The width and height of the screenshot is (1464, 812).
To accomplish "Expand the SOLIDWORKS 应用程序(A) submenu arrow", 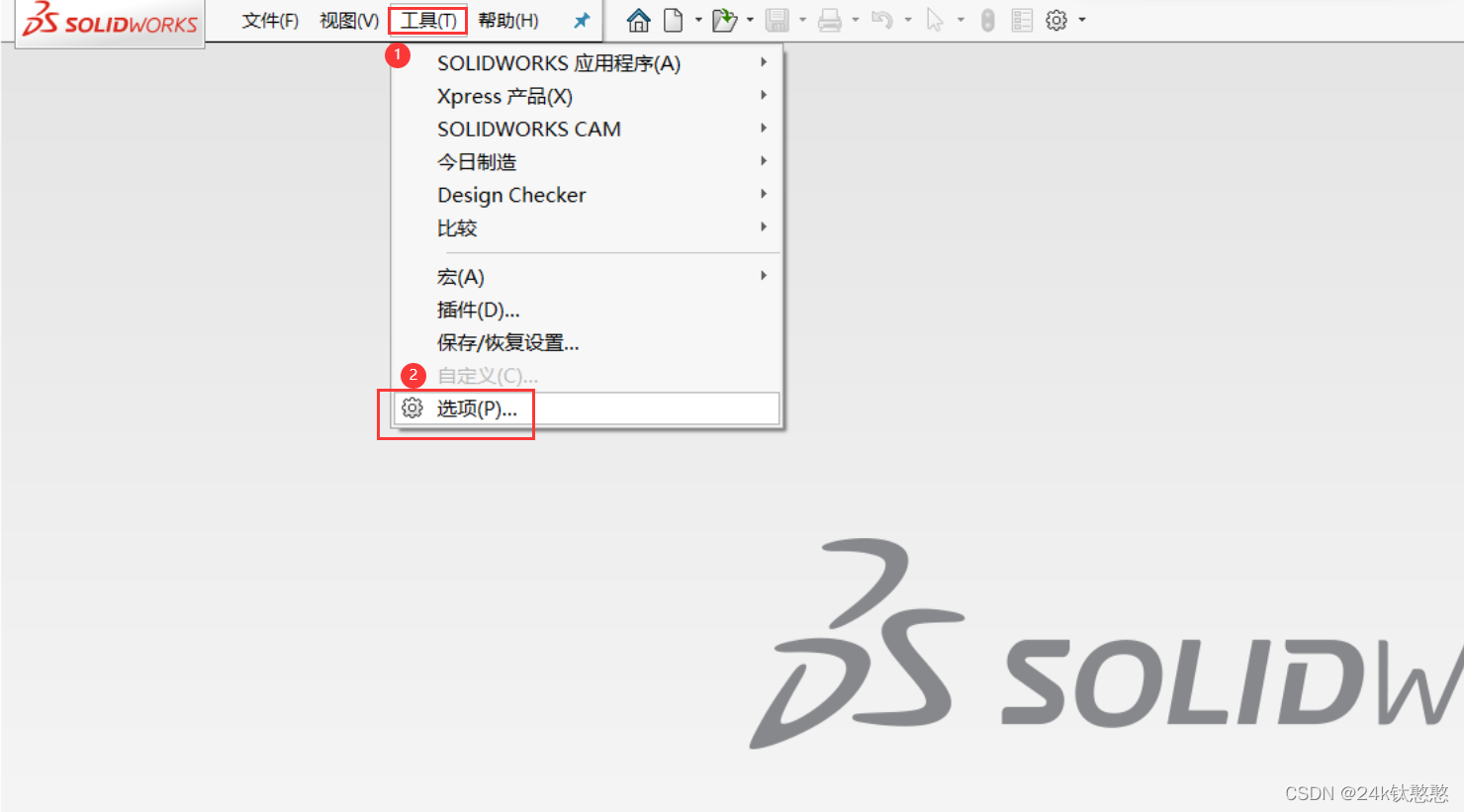I will point(764,62).
